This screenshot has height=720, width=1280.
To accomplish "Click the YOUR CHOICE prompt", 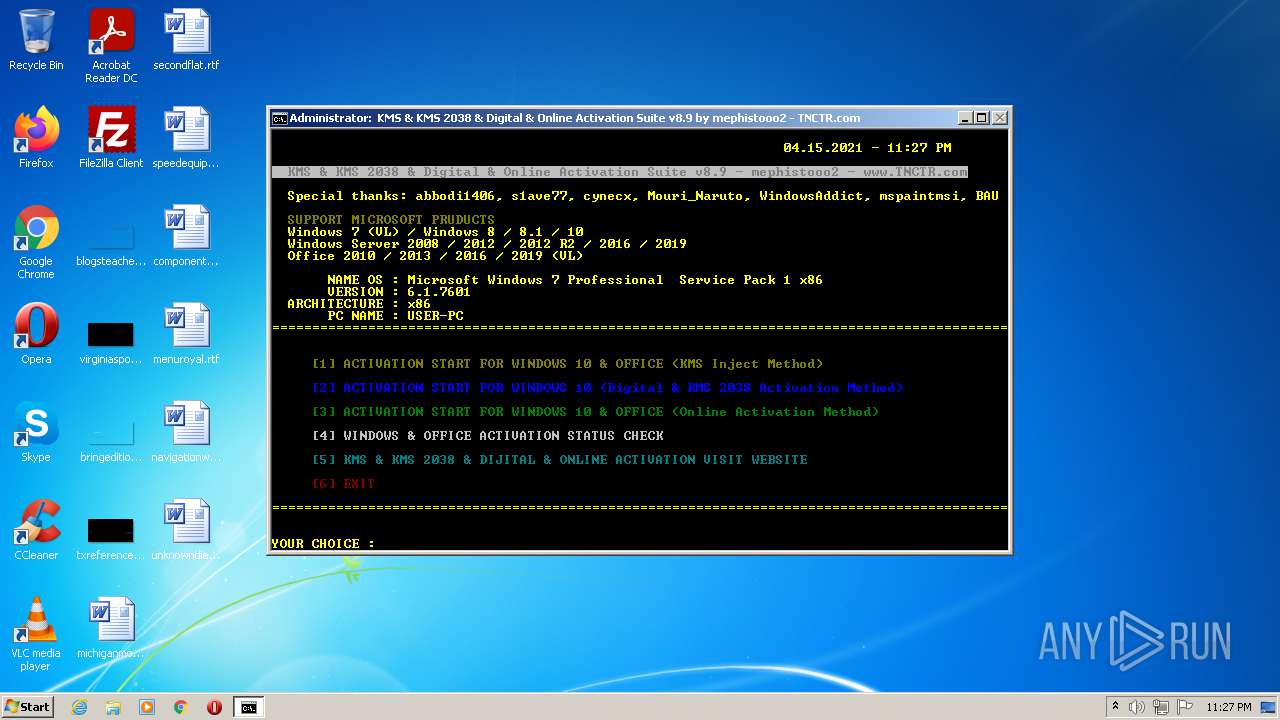I will coord(322,544).
